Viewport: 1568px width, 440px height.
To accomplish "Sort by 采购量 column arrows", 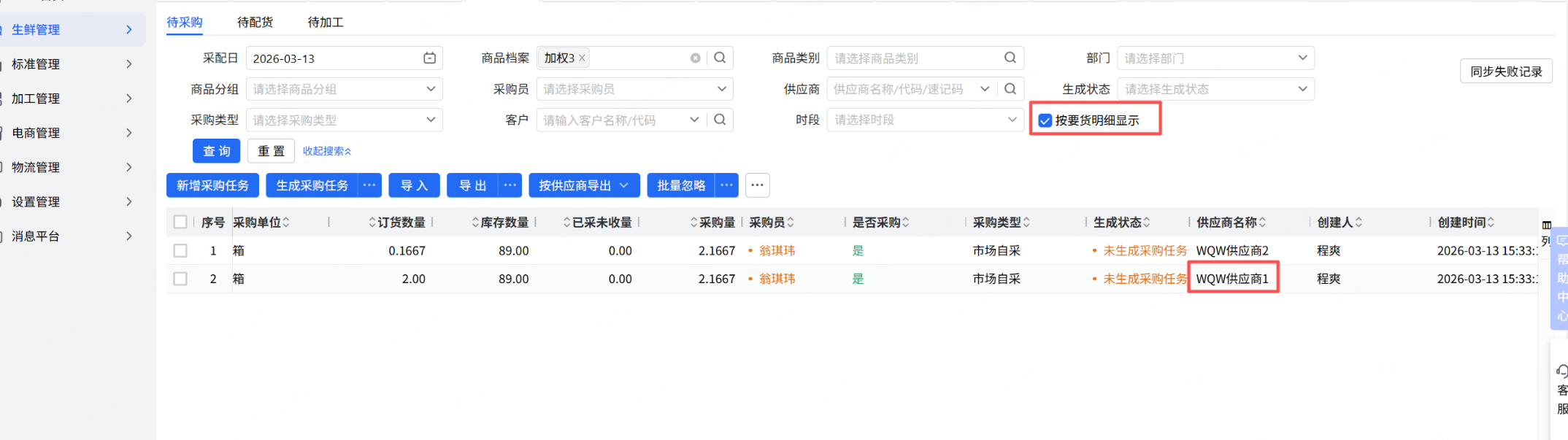I will click(x=694, y=223).
